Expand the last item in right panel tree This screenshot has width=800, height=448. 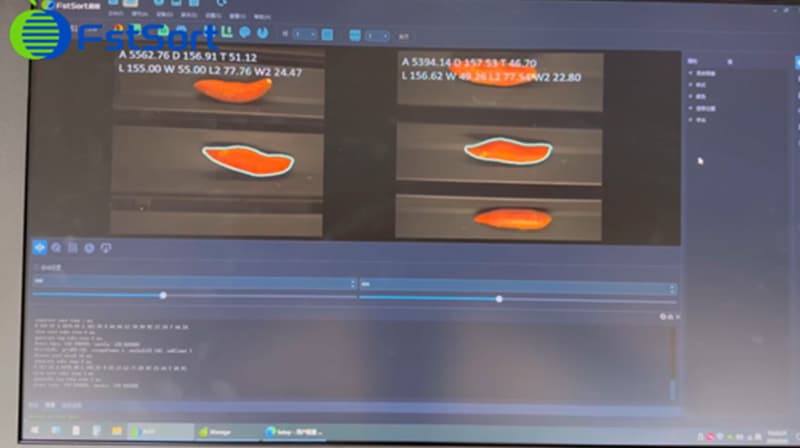(691, 119)
